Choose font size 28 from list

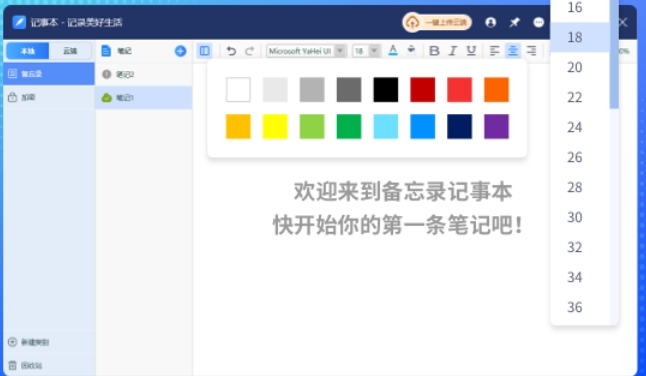click(580, 187)
